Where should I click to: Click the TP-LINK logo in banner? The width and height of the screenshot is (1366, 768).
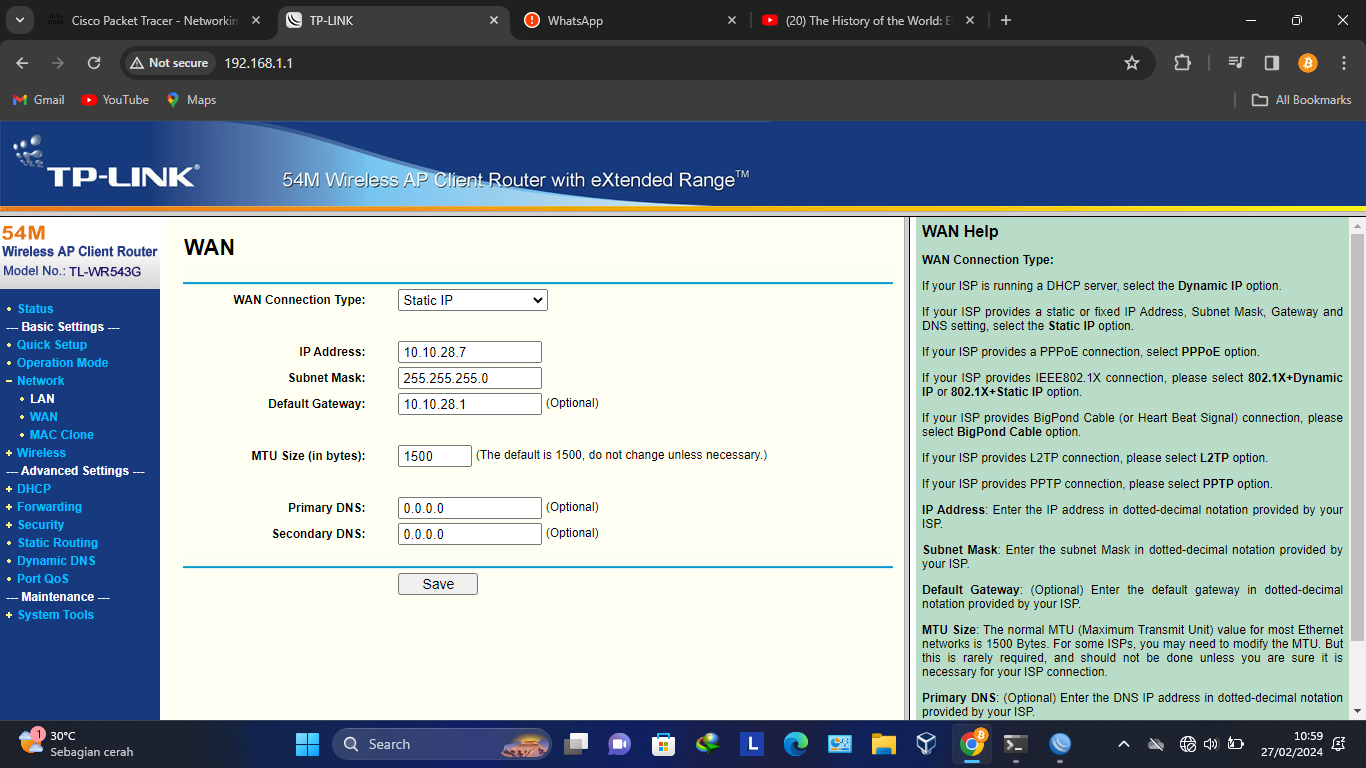(106, 165)
